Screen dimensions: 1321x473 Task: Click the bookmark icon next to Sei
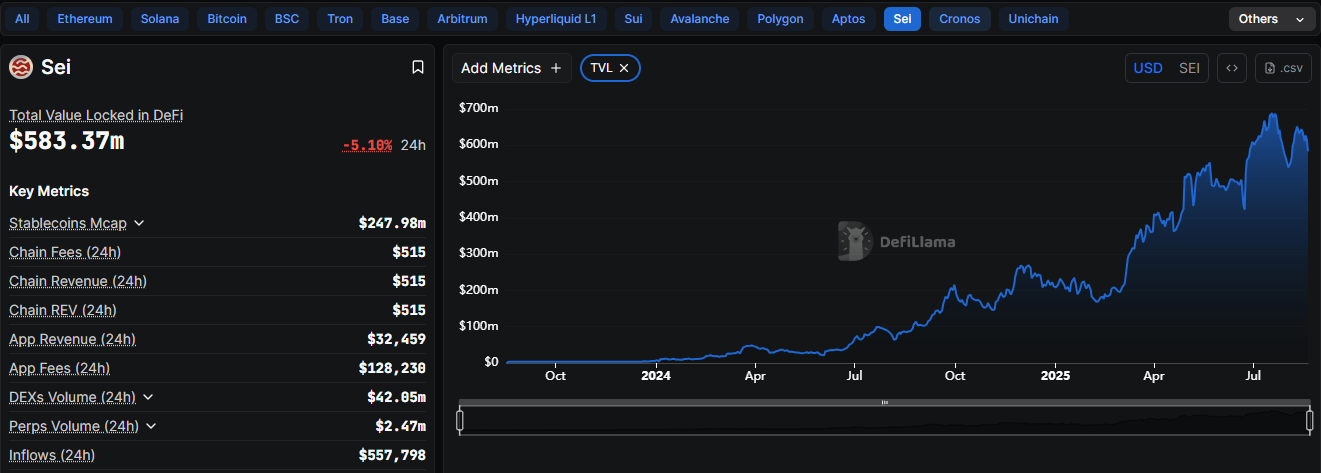(x=418, y=67)
